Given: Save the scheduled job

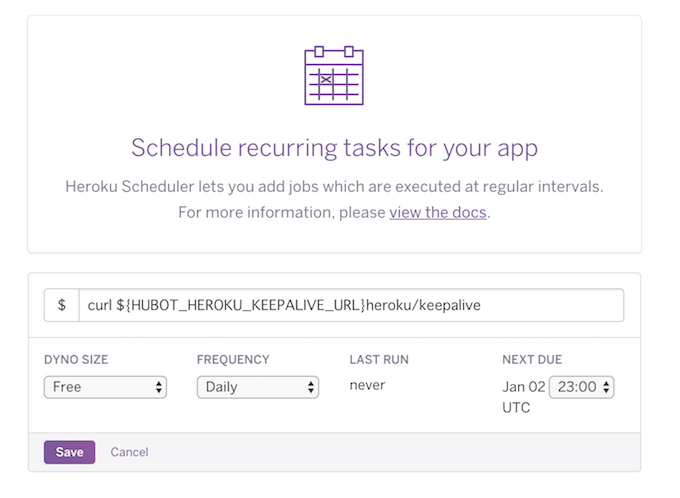Looking at the screenshot, I should [x=69, y=452].
